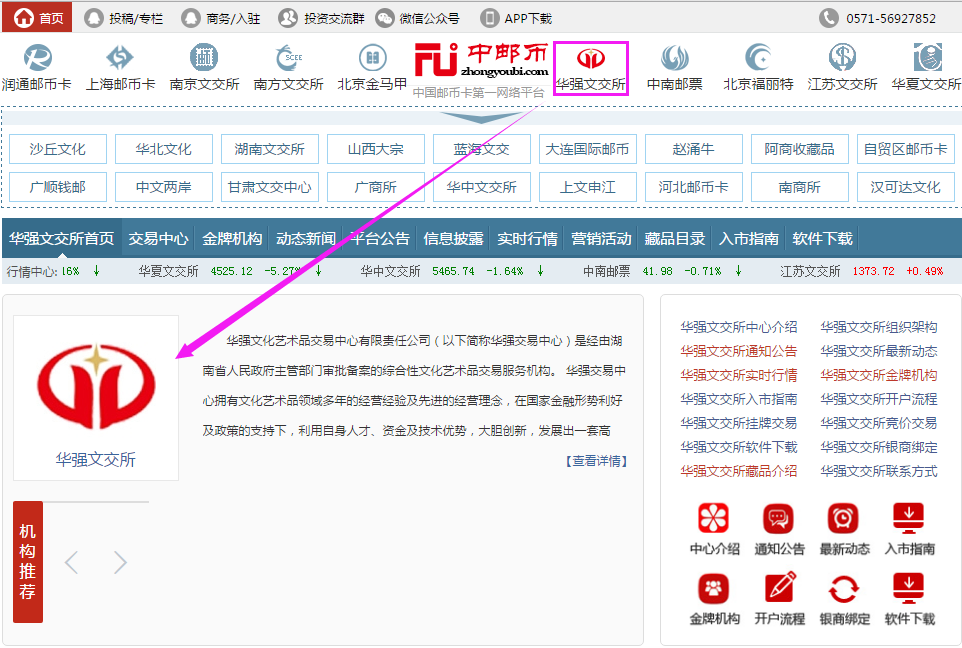Open the 实时行情 nav tab
The image size is (962, 648).
[x=527, y=239]
